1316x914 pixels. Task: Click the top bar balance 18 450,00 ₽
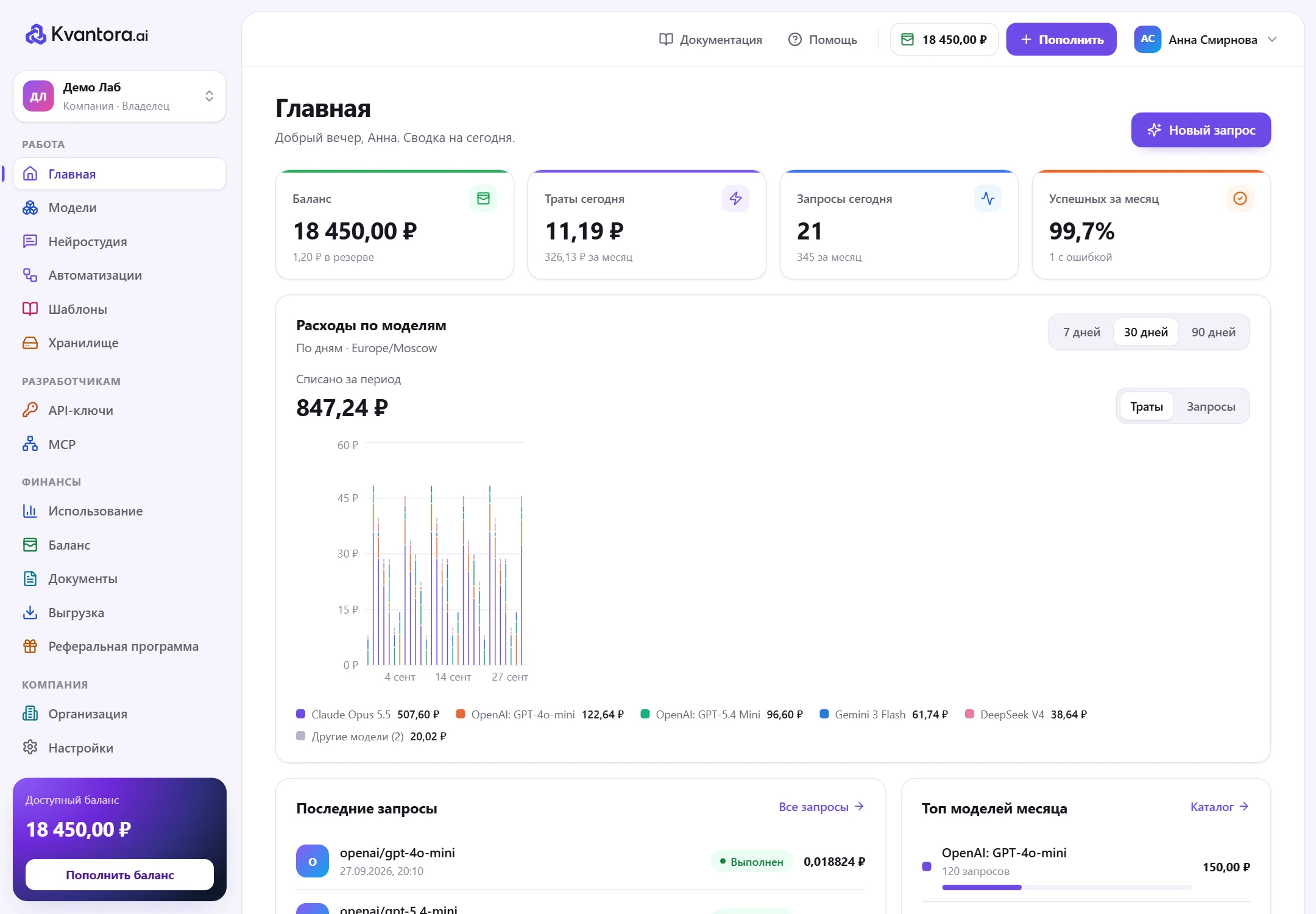pyautogui.click(x=944, y=40)
